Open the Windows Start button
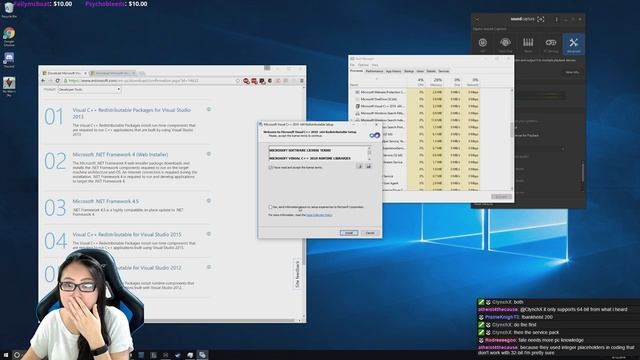 click(6, 355)
